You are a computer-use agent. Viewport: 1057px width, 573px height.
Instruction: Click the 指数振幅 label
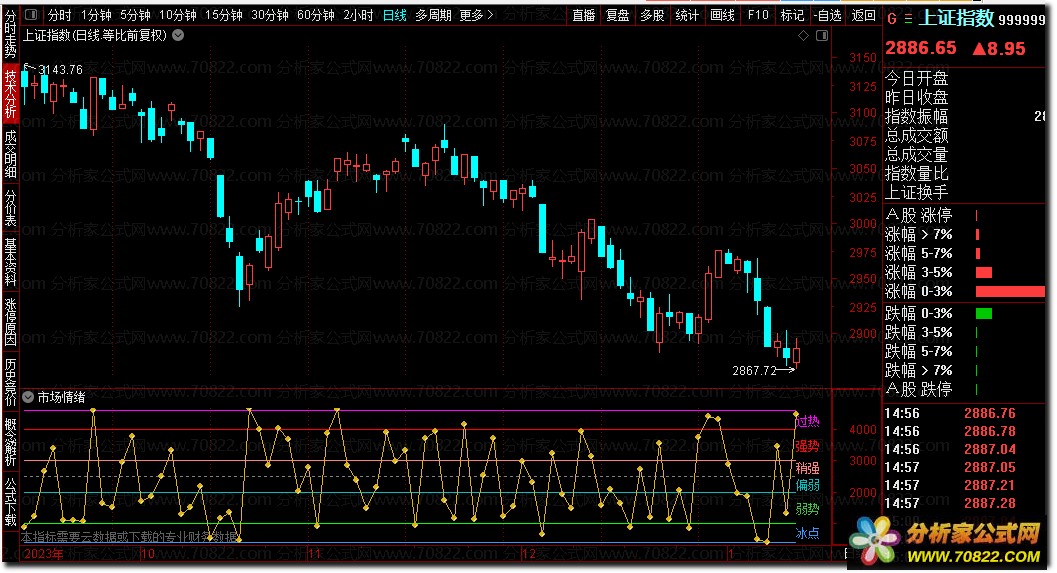click(916, 116)
